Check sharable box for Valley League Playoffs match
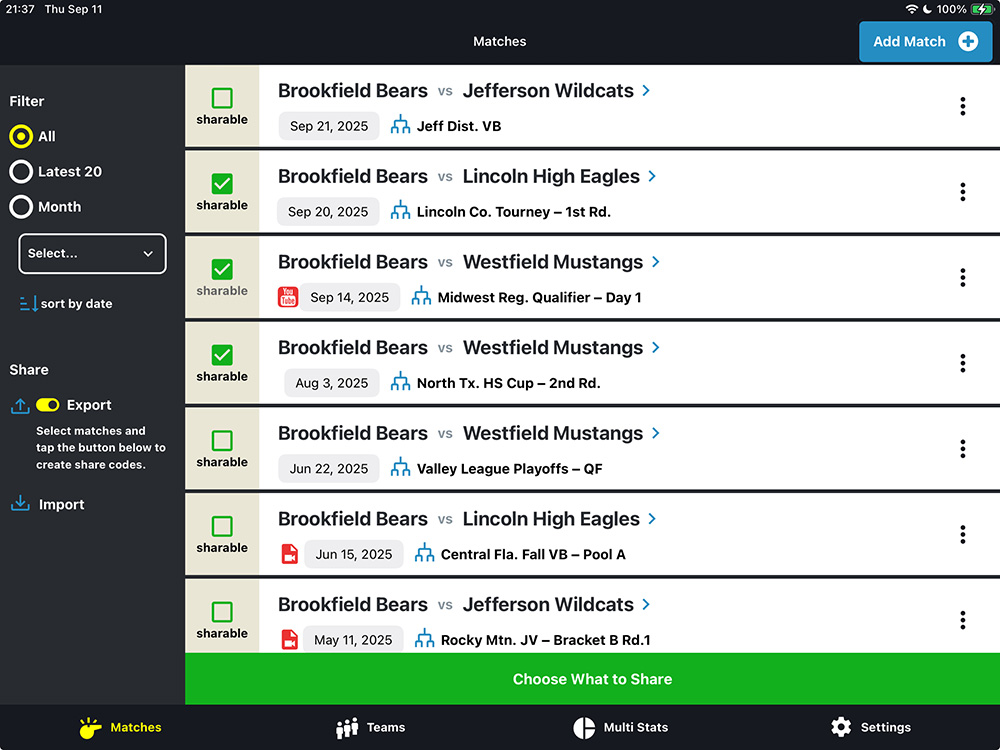This screenshot has width=1000, height=750. [222, 441]
